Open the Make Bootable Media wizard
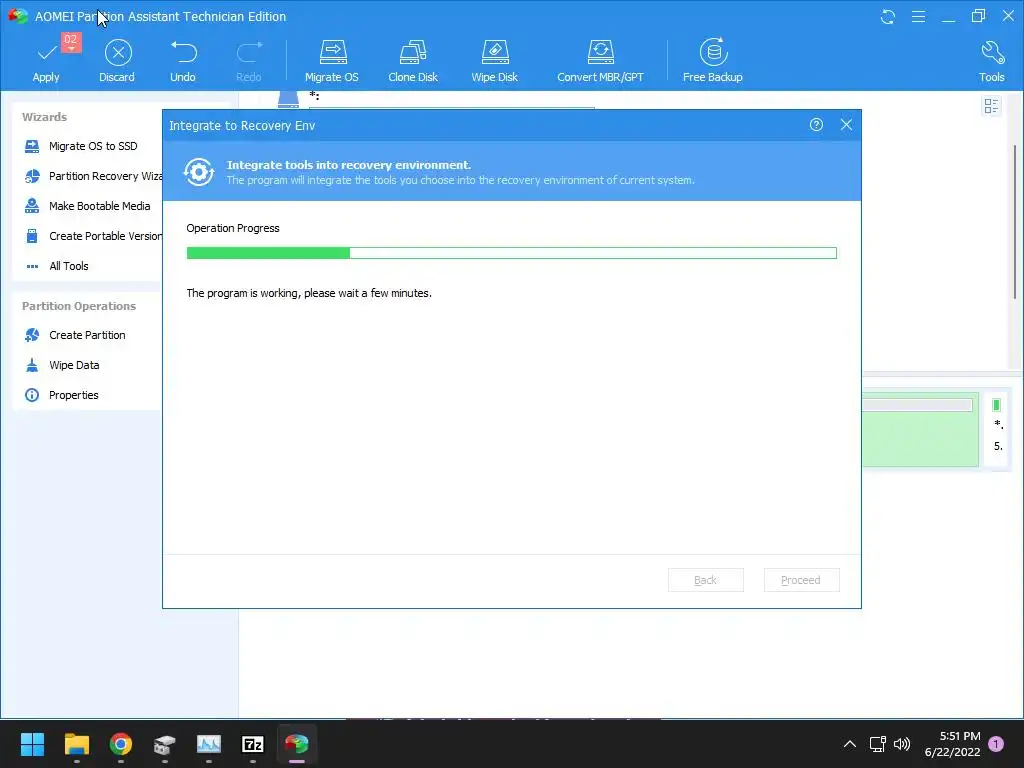 tap(88, 206)
